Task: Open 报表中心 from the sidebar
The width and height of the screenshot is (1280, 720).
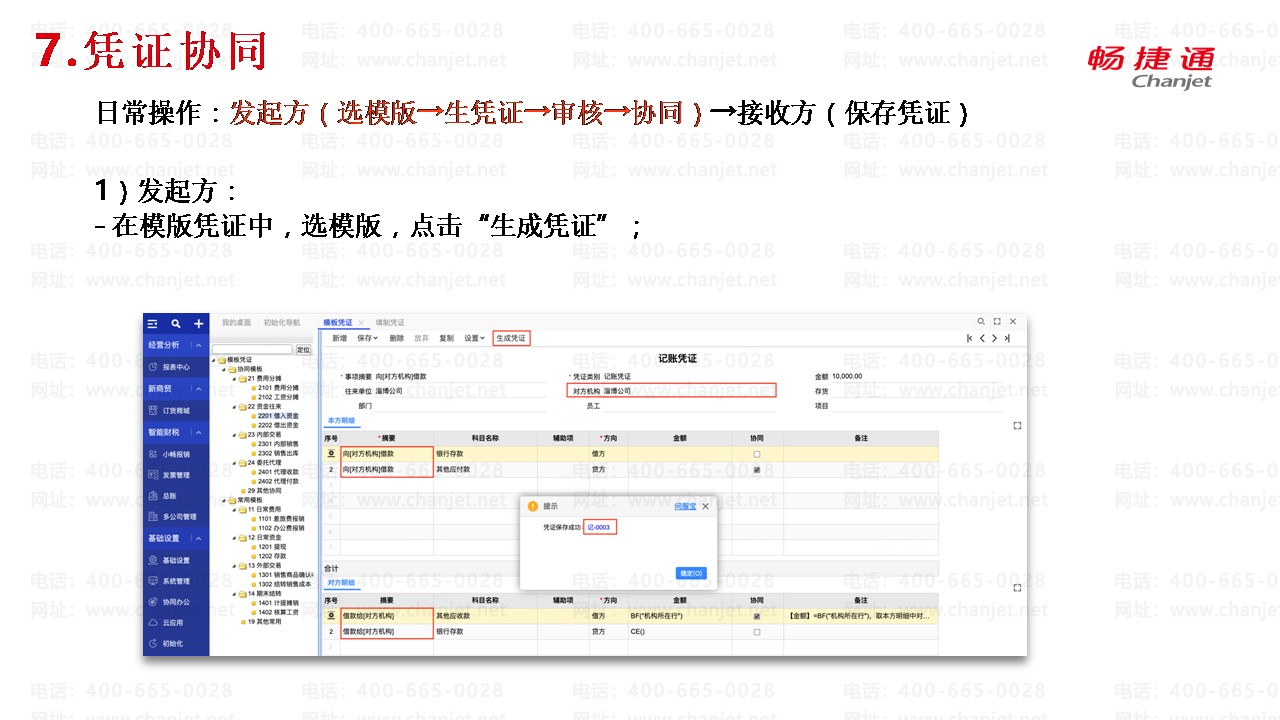Action: click(x=176, y=367)
